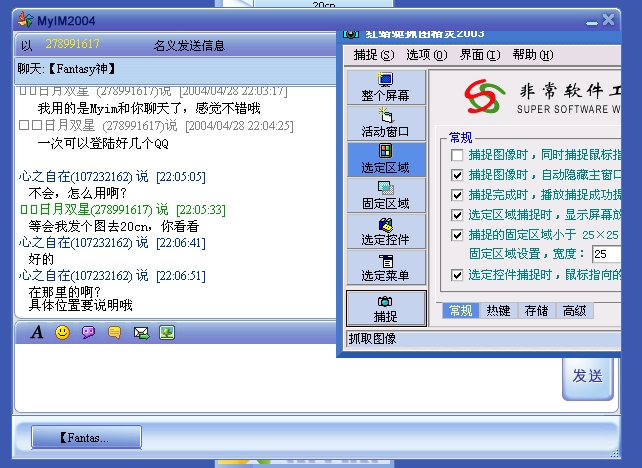Select the 整个屏幕 capture mode
The width and height of the screenshot is (642, 468).
click(386, 87)
